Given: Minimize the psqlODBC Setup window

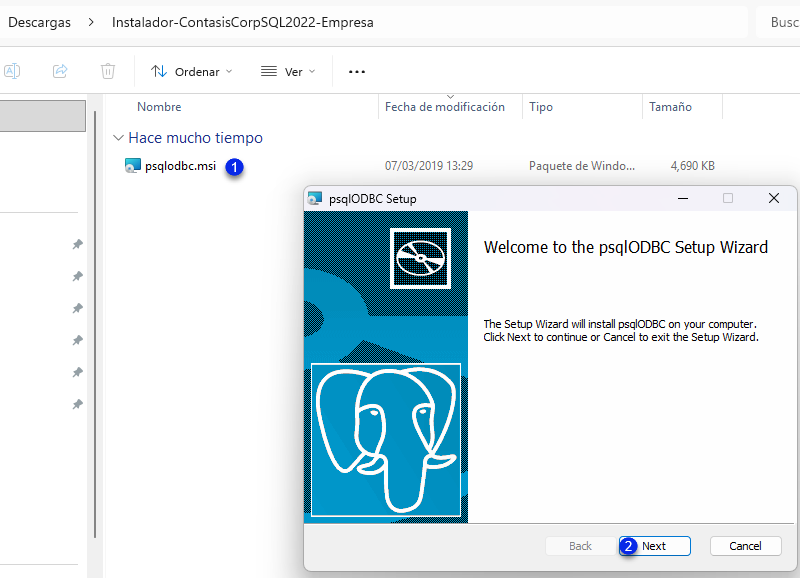Looking at the screenshot, I should [683, 198].
